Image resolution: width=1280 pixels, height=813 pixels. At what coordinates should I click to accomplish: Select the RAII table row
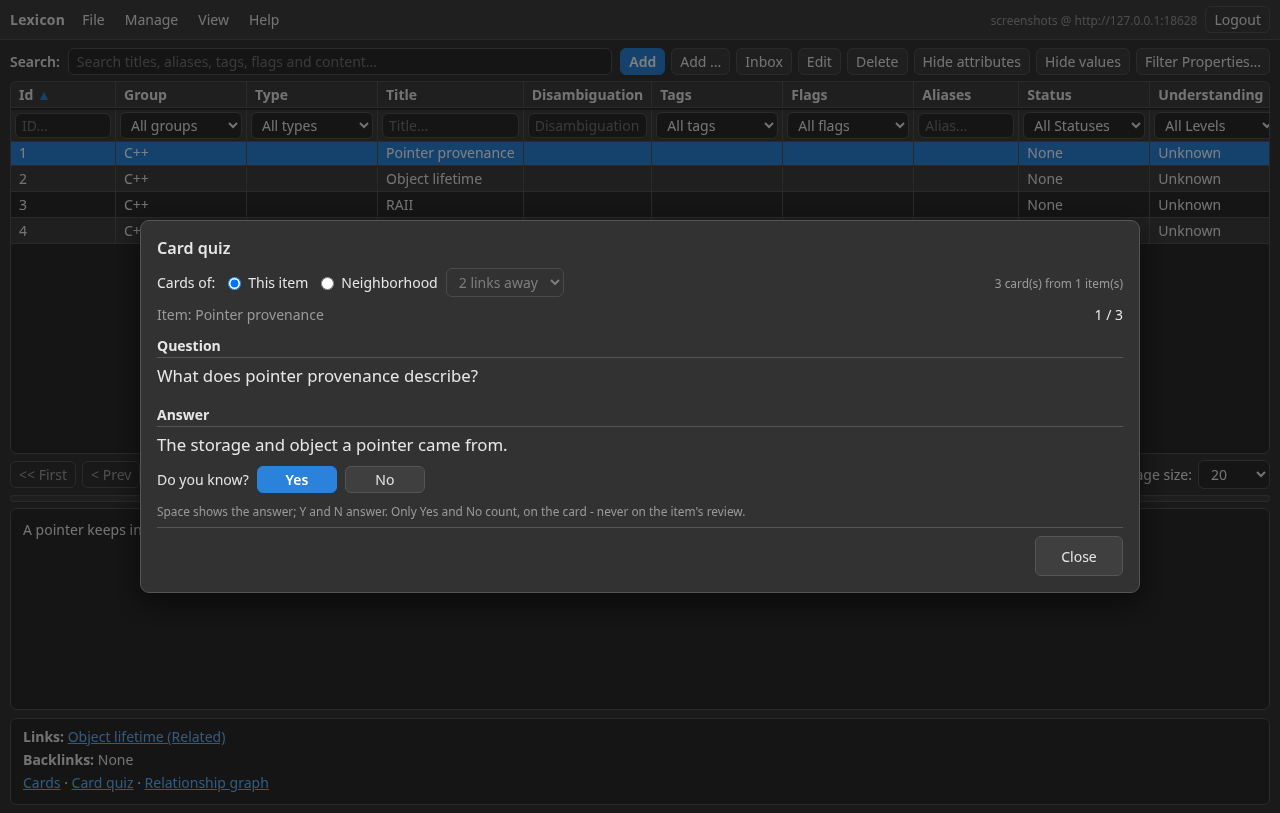(640, 205)
